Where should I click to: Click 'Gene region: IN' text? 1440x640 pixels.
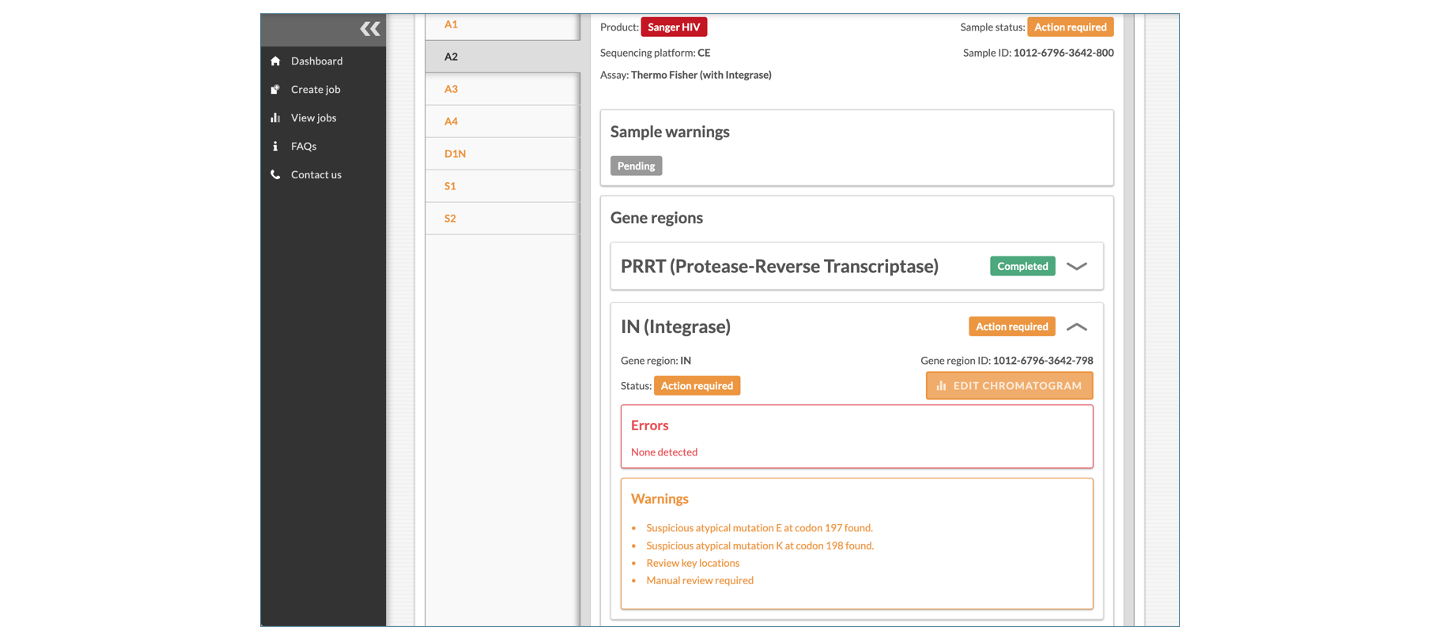tap(656, 360)
